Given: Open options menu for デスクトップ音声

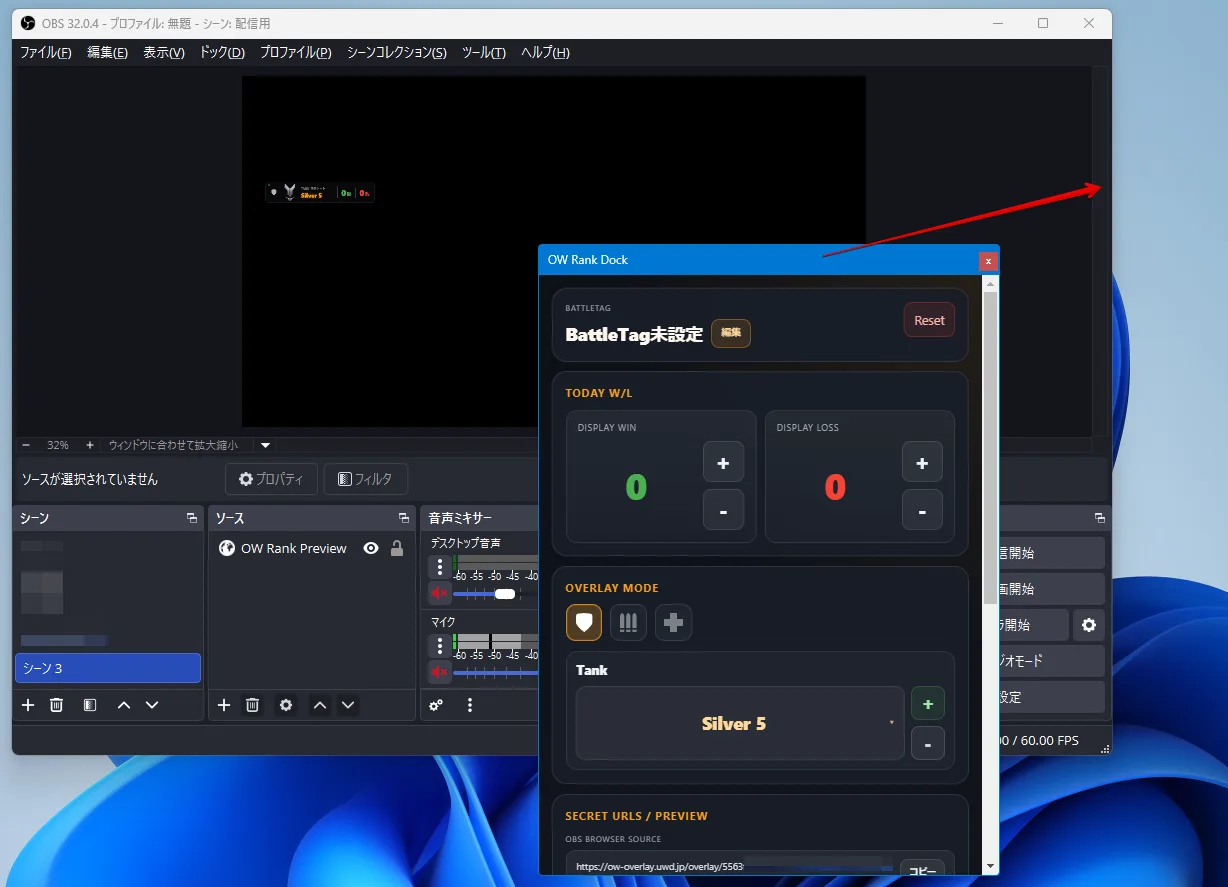Looking at the screenshot, I should tap(439, 567).
